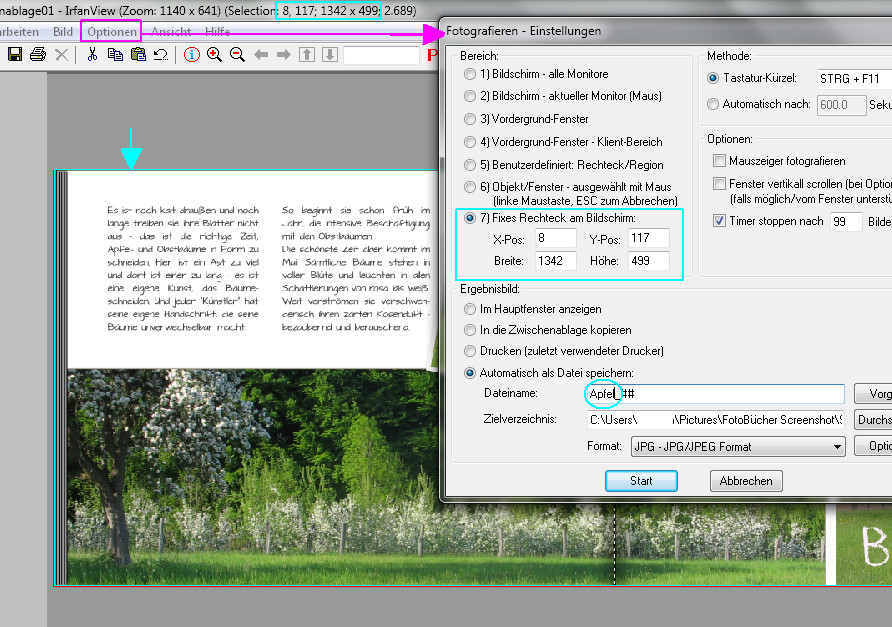This screenshot has width=892, height=627.
Task: Click the Print toolbar icon
Action: pos(38,55)
